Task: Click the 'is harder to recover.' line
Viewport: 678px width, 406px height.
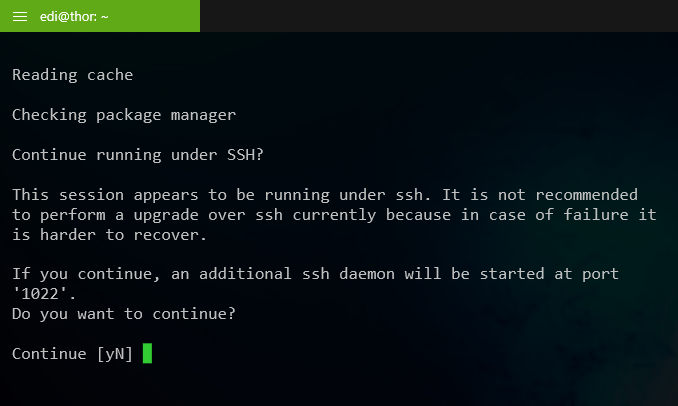Action: (x=109, y=235)
